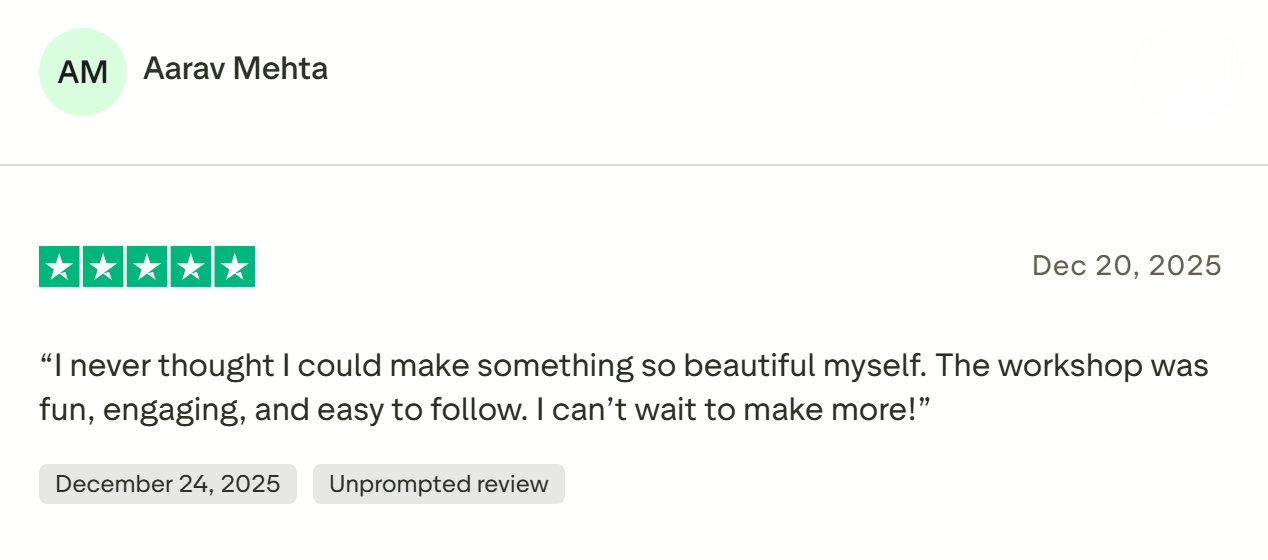Select the "December 24, 2025" date tag
1268x560 pixels.
(x=168, y=484)
